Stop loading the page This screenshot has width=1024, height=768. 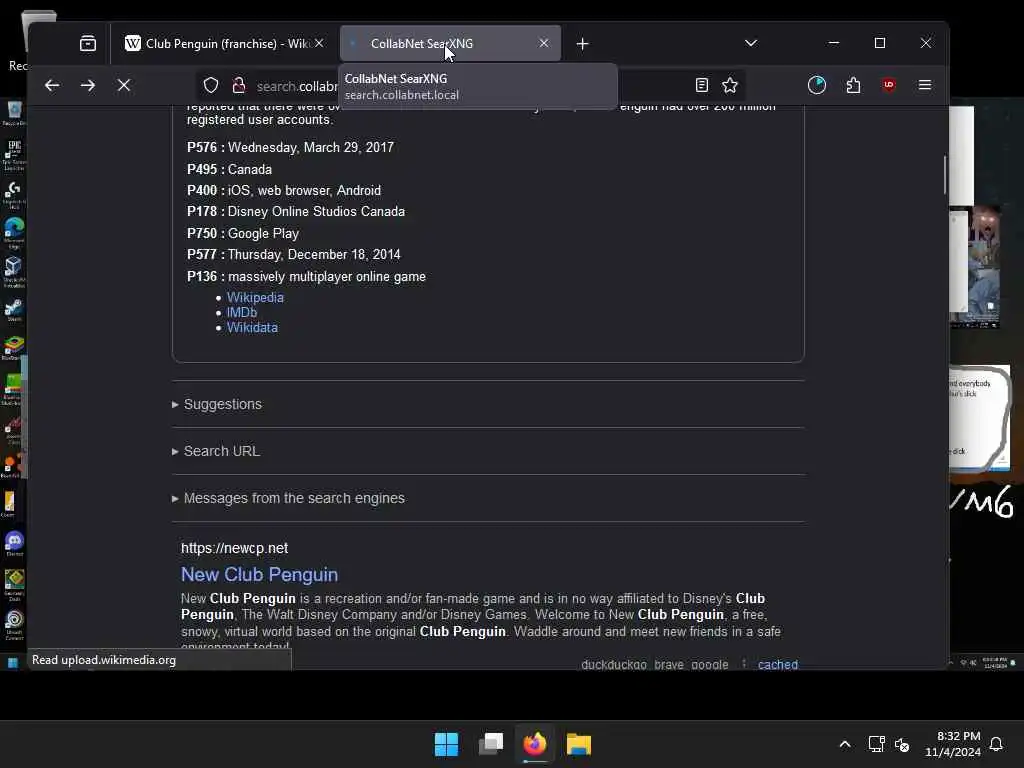[123, 85]
